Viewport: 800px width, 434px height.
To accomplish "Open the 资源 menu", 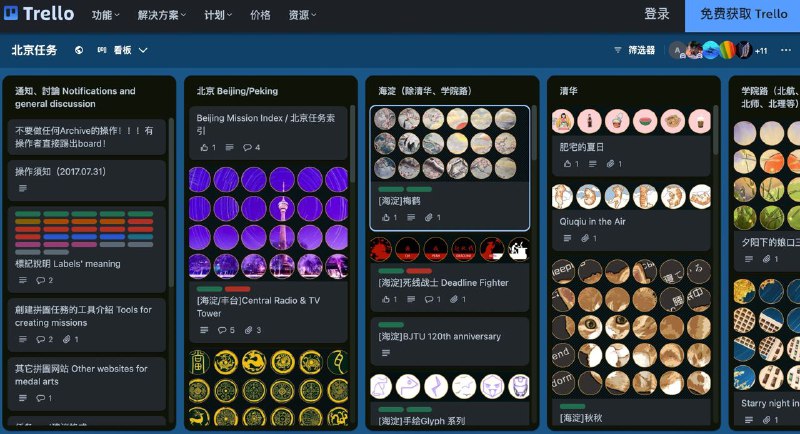I will (302, 15).
